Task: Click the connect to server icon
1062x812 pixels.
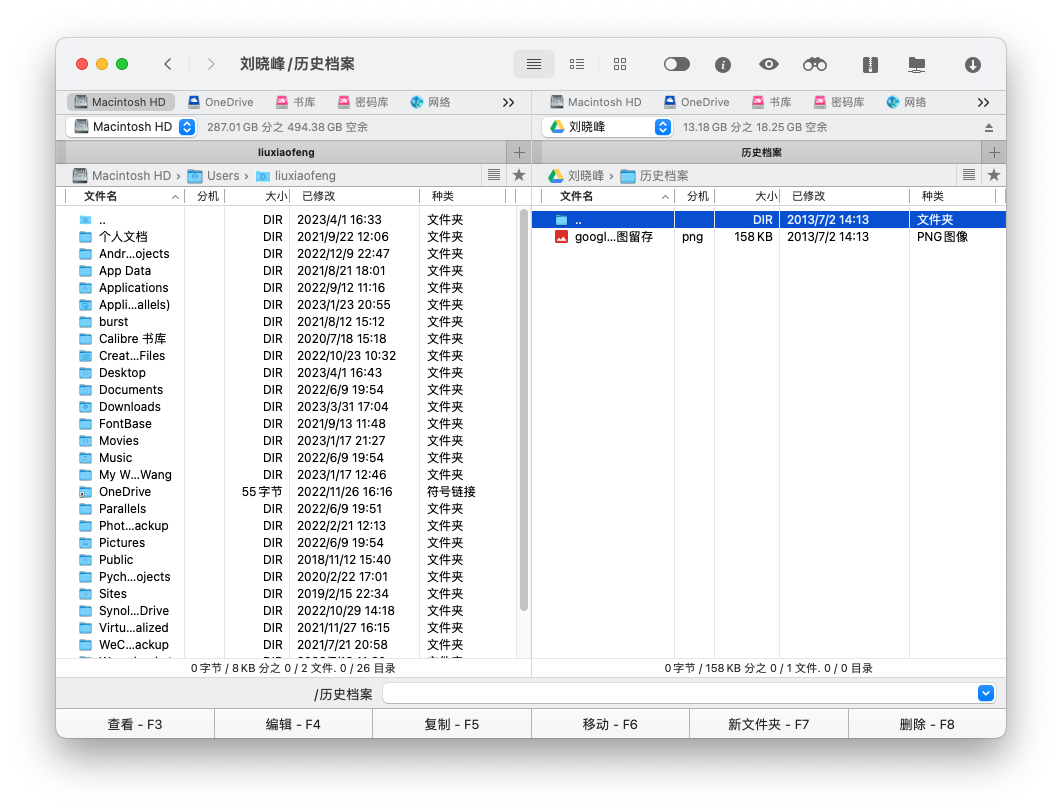Action: click(916, 64)
